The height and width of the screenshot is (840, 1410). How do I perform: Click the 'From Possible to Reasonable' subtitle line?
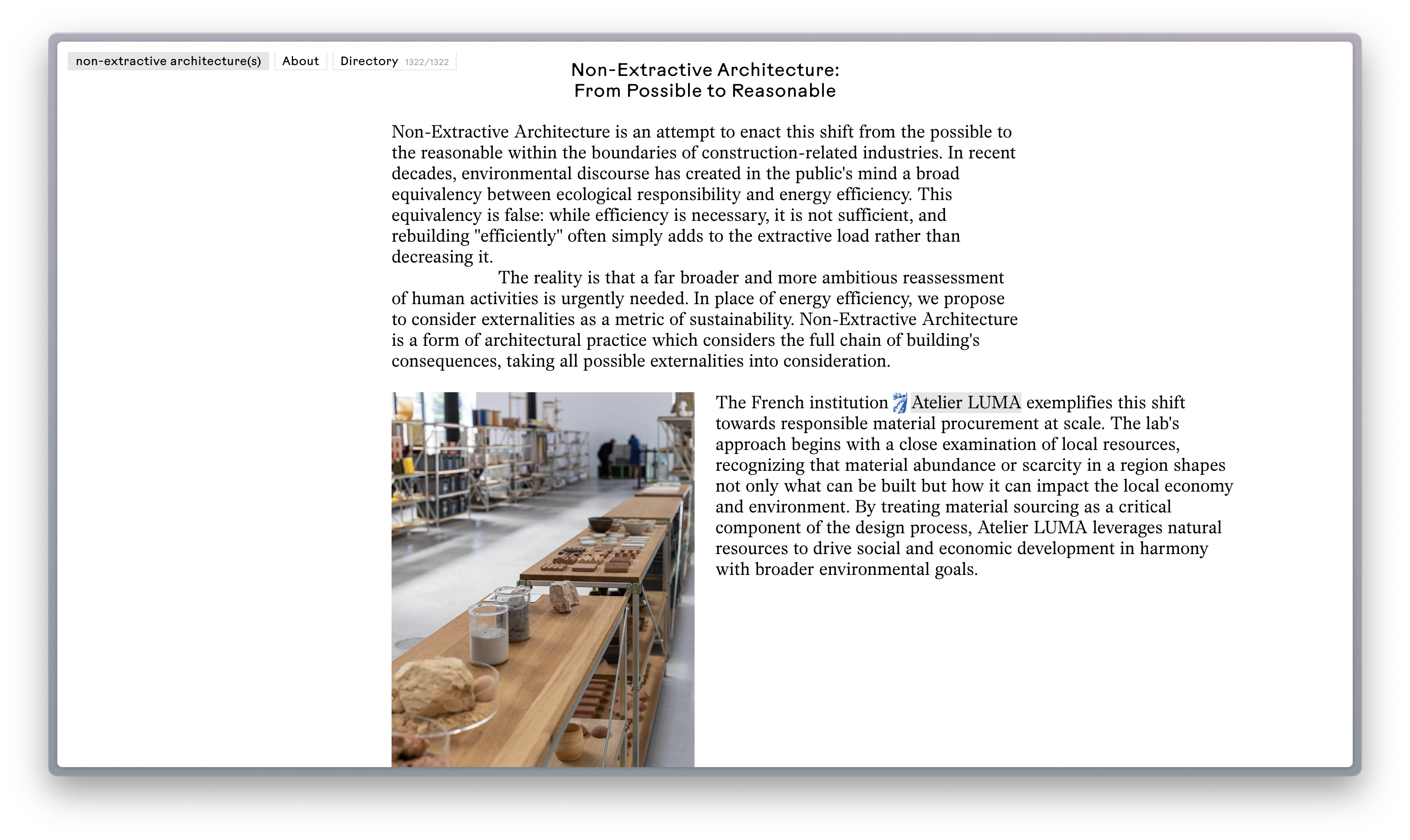(705, 91)
